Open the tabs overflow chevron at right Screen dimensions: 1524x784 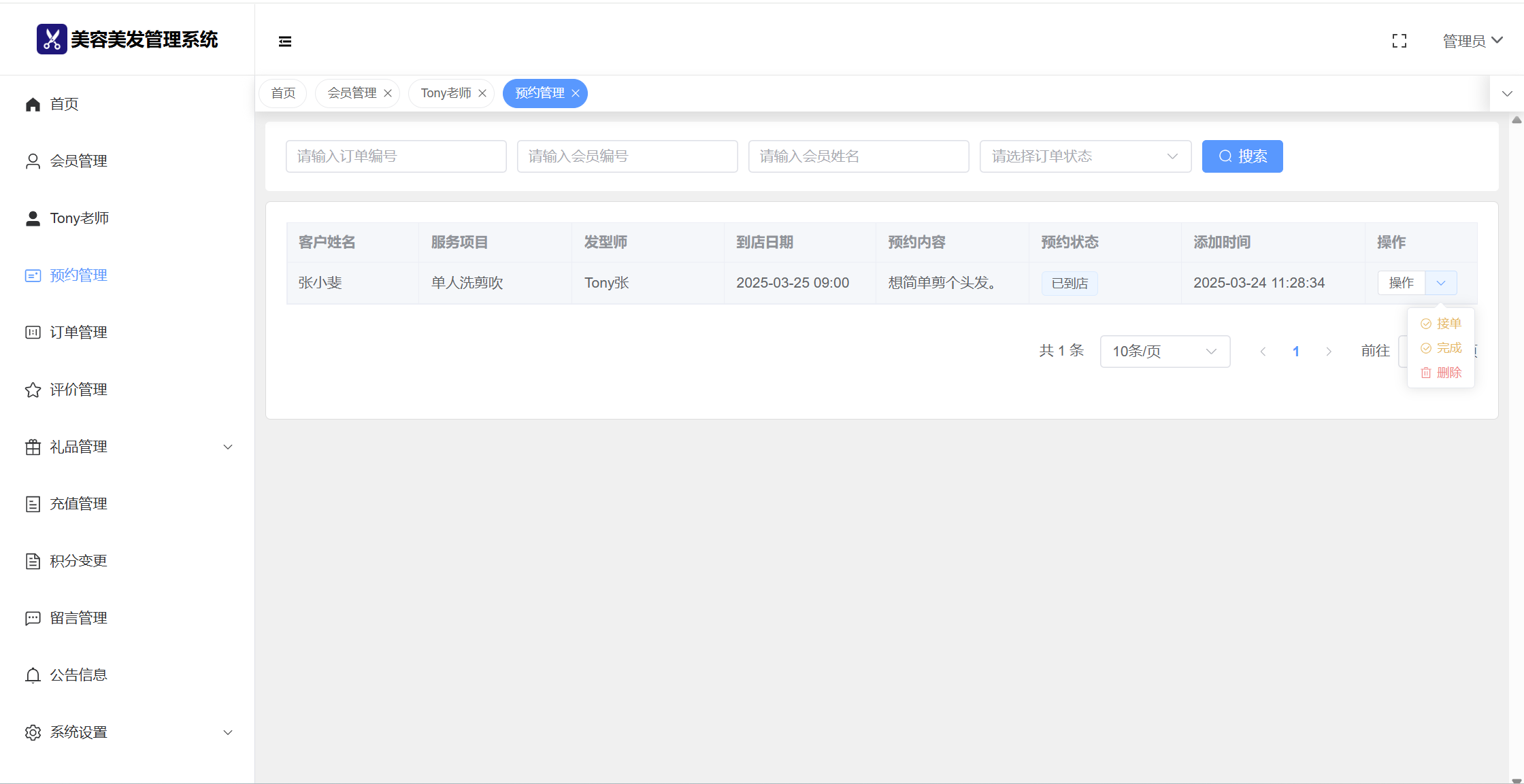coord(1507,94)
